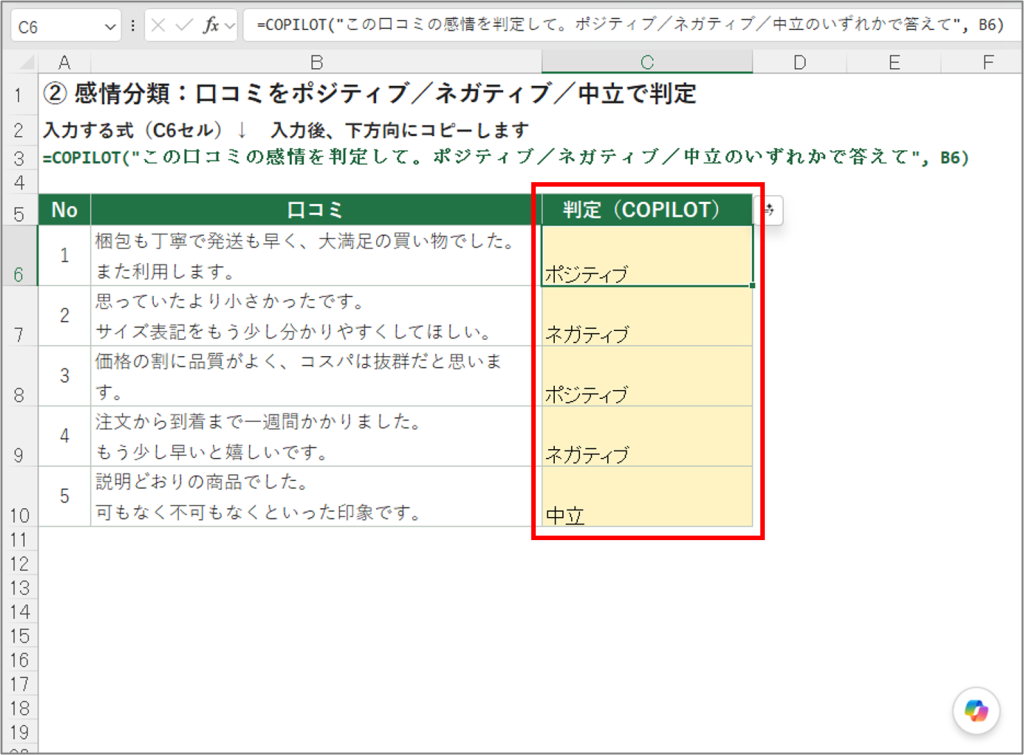Click review '説明どおりの商品でした'
This screenshot has height=755, width=1024.
pyautogui.click(x=316, y=496)
